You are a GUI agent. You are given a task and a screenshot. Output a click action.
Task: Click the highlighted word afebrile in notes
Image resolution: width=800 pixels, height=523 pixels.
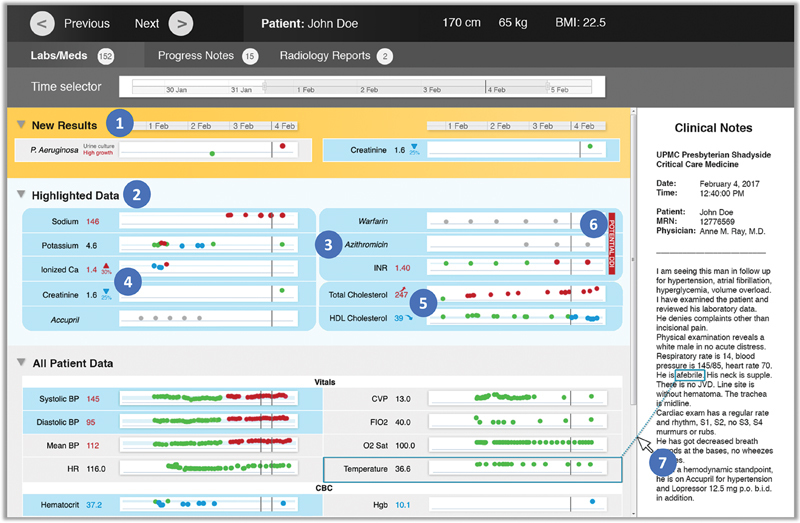coord(690,375)
